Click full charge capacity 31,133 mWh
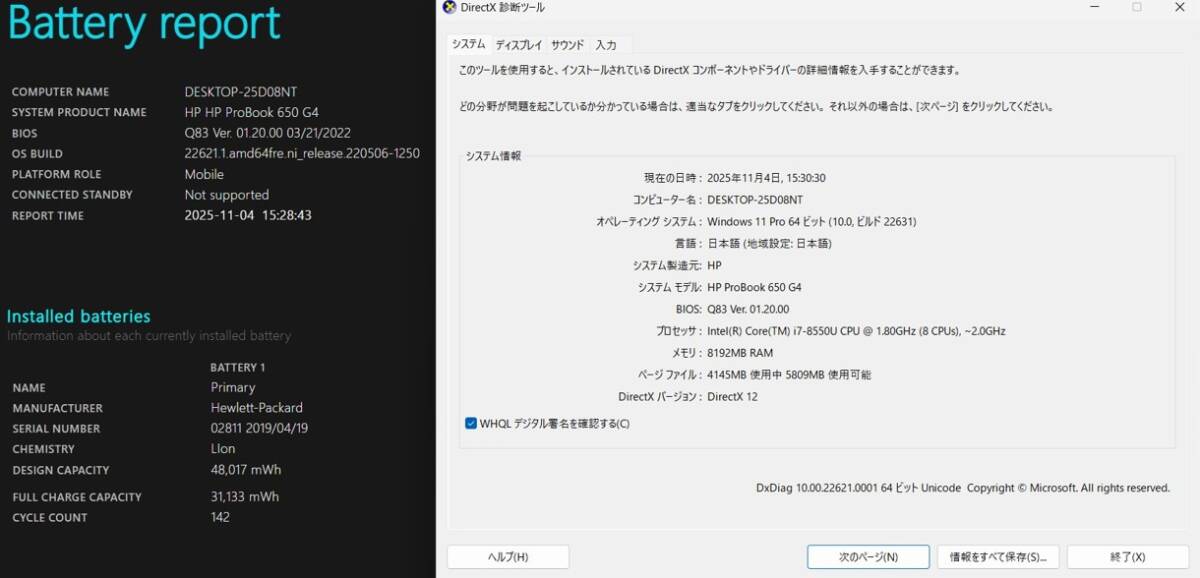 245,496
